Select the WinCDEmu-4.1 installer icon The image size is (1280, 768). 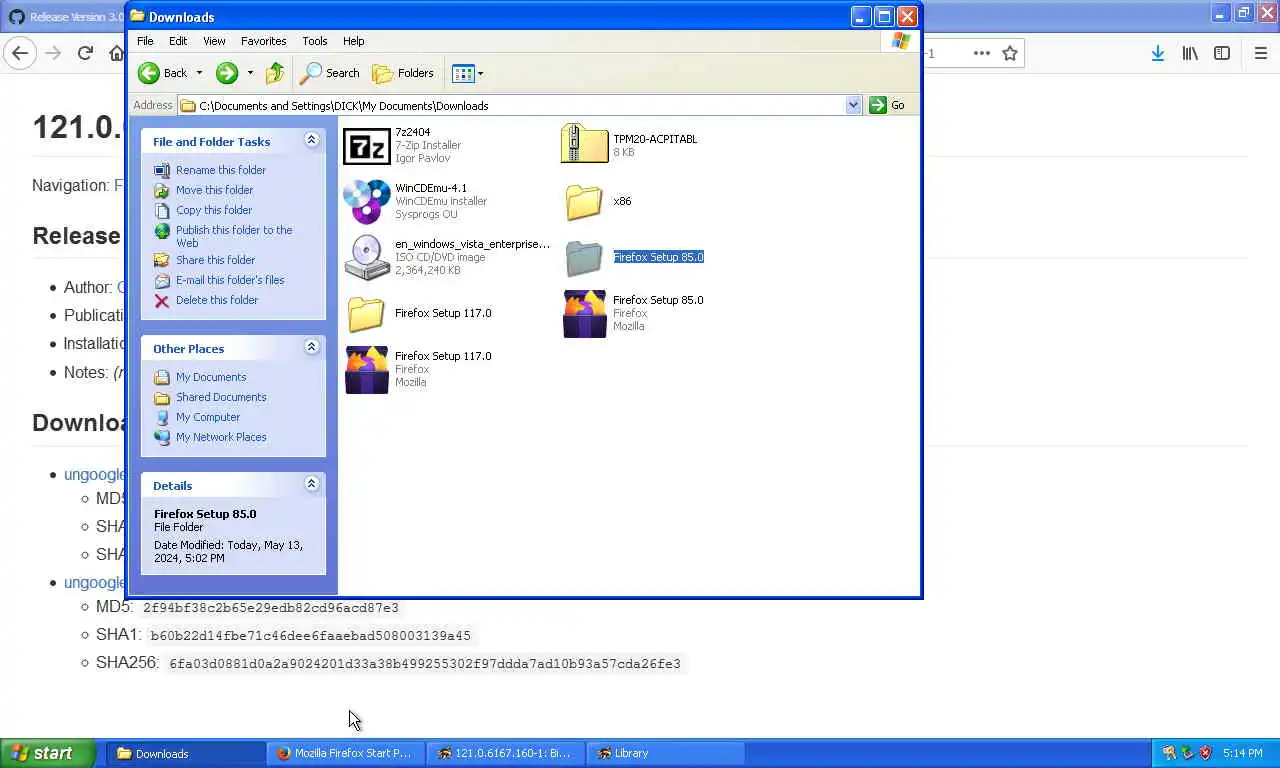pyautogui.click(x=366, y=201)
